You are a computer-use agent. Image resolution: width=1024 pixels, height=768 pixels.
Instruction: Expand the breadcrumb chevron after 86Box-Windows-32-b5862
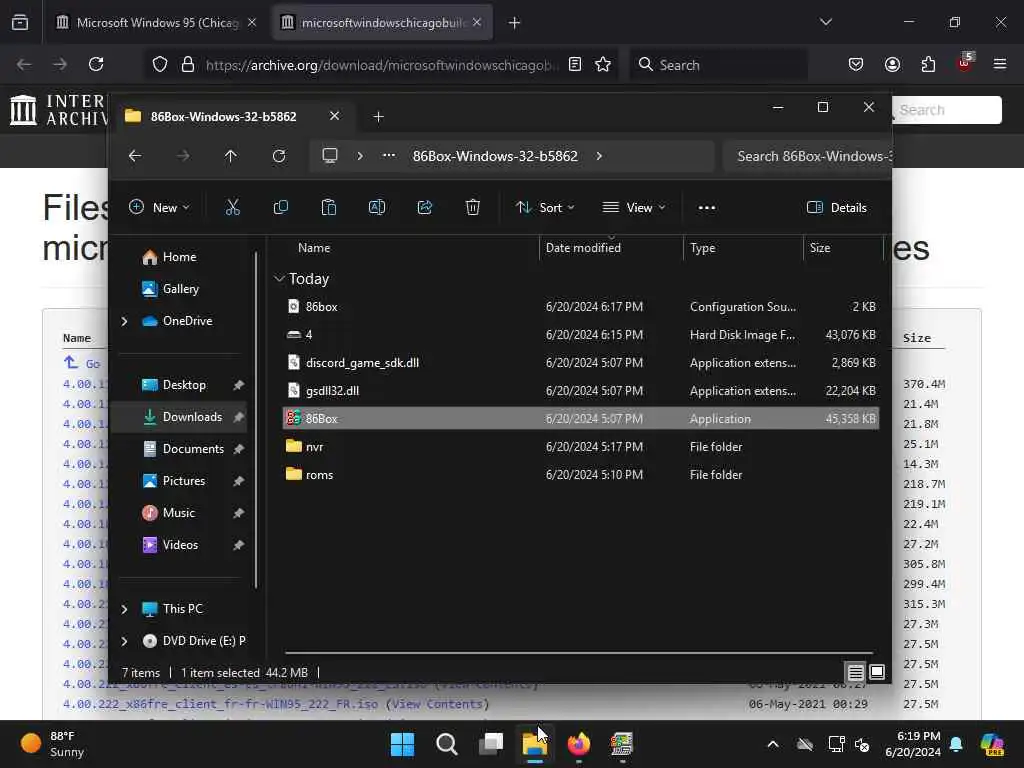pos(599,156)
